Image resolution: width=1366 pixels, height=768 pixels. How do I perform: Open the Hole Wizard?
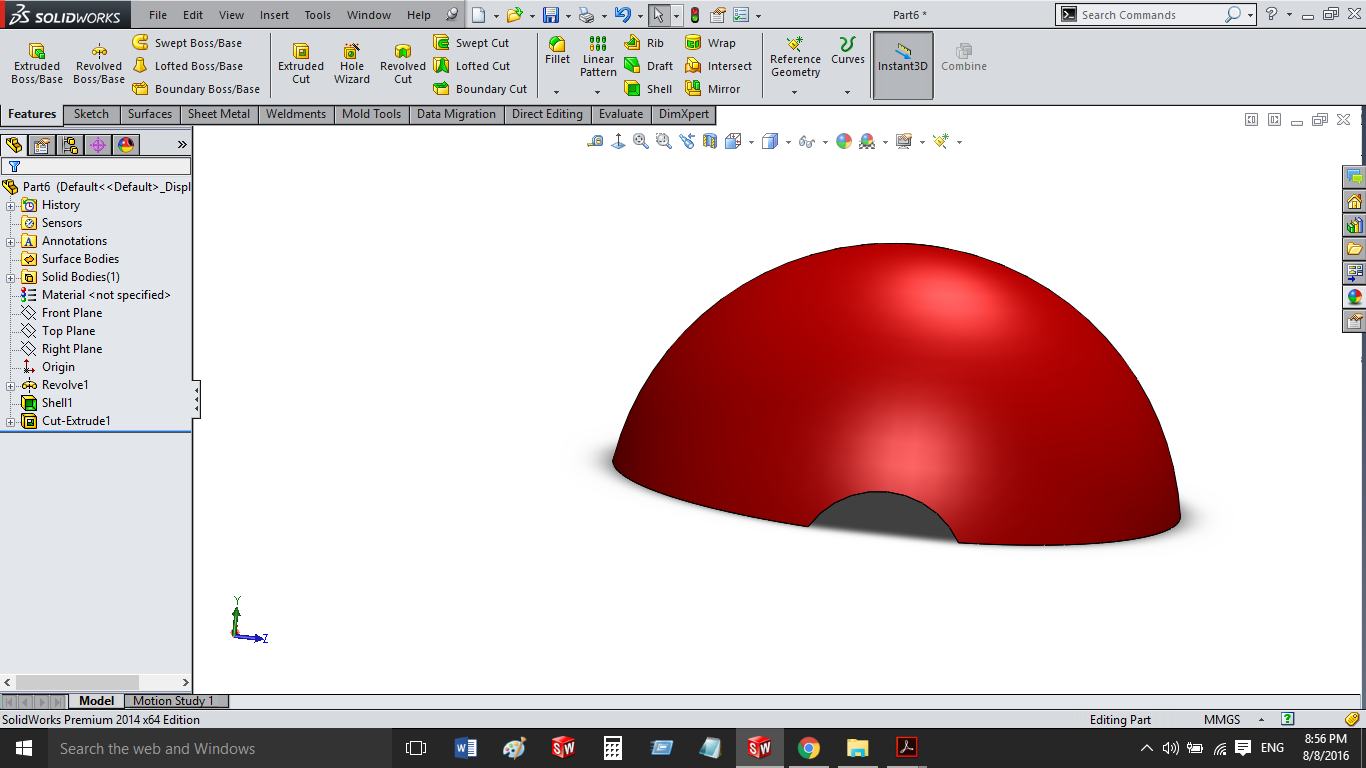click(352, 64)
